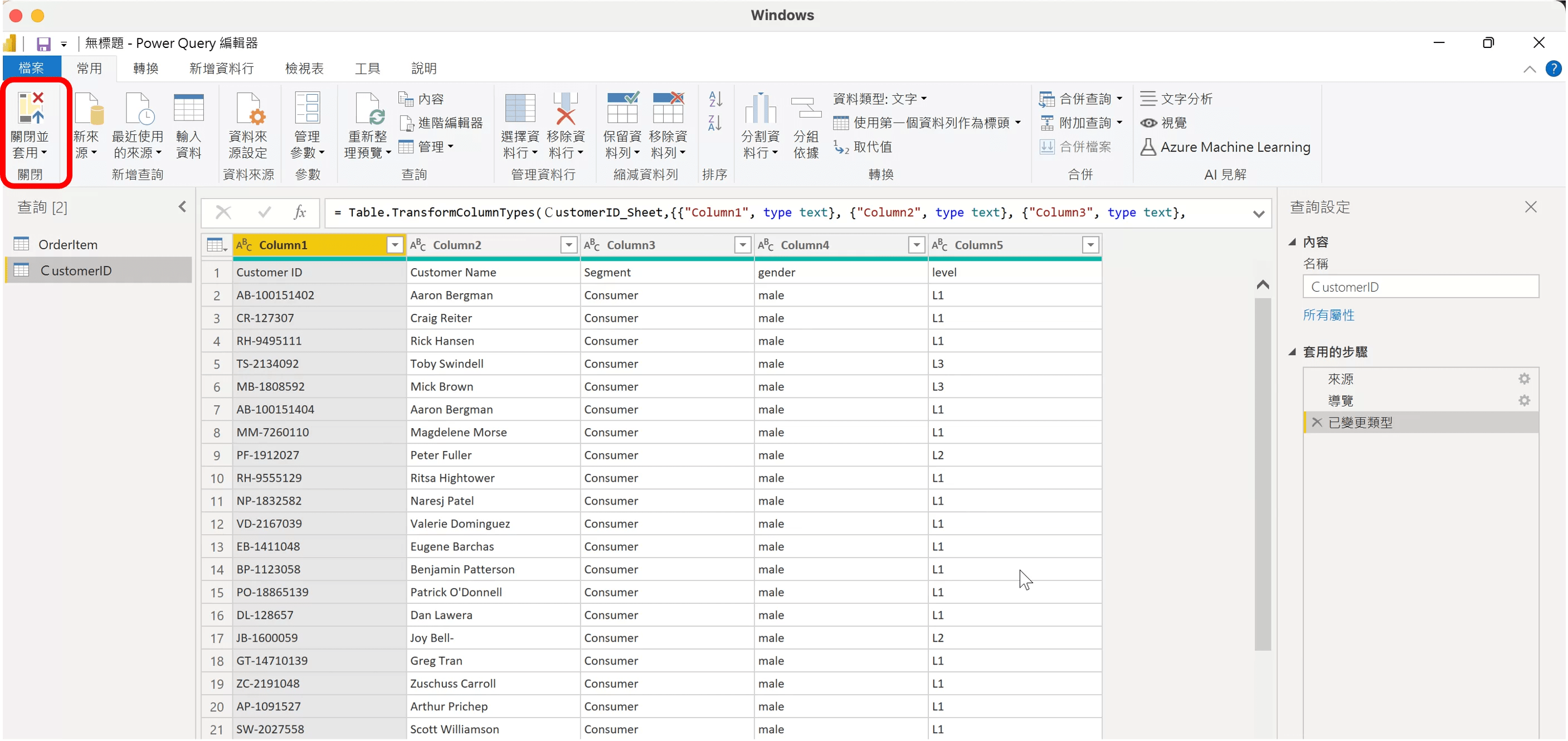Open the Add Column (新增資料行) tab
The image size is (1568, 741).
pos(221,68)
